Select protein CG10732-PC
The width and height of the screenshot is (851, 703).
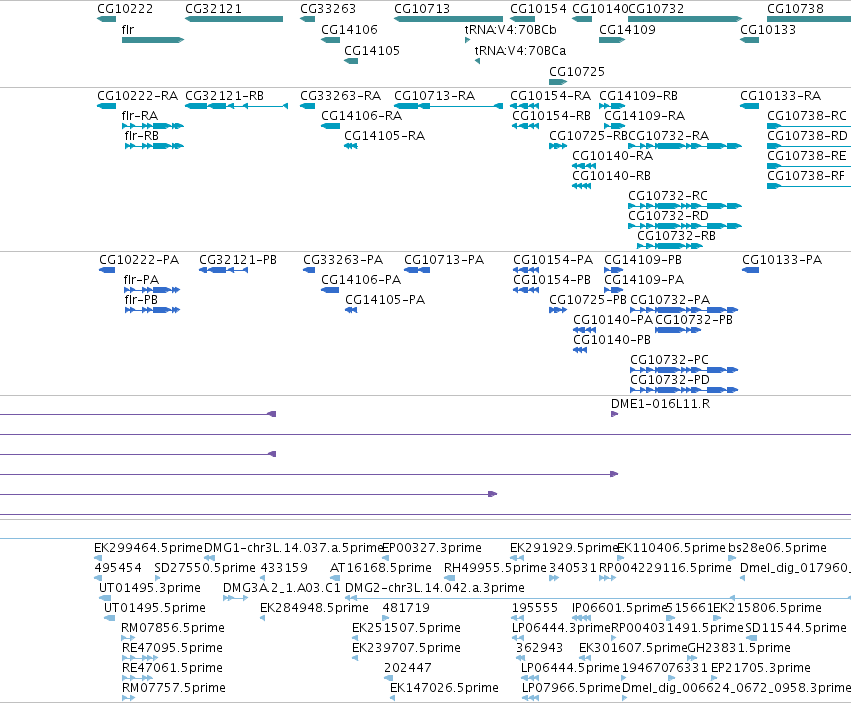pos(669,360)
